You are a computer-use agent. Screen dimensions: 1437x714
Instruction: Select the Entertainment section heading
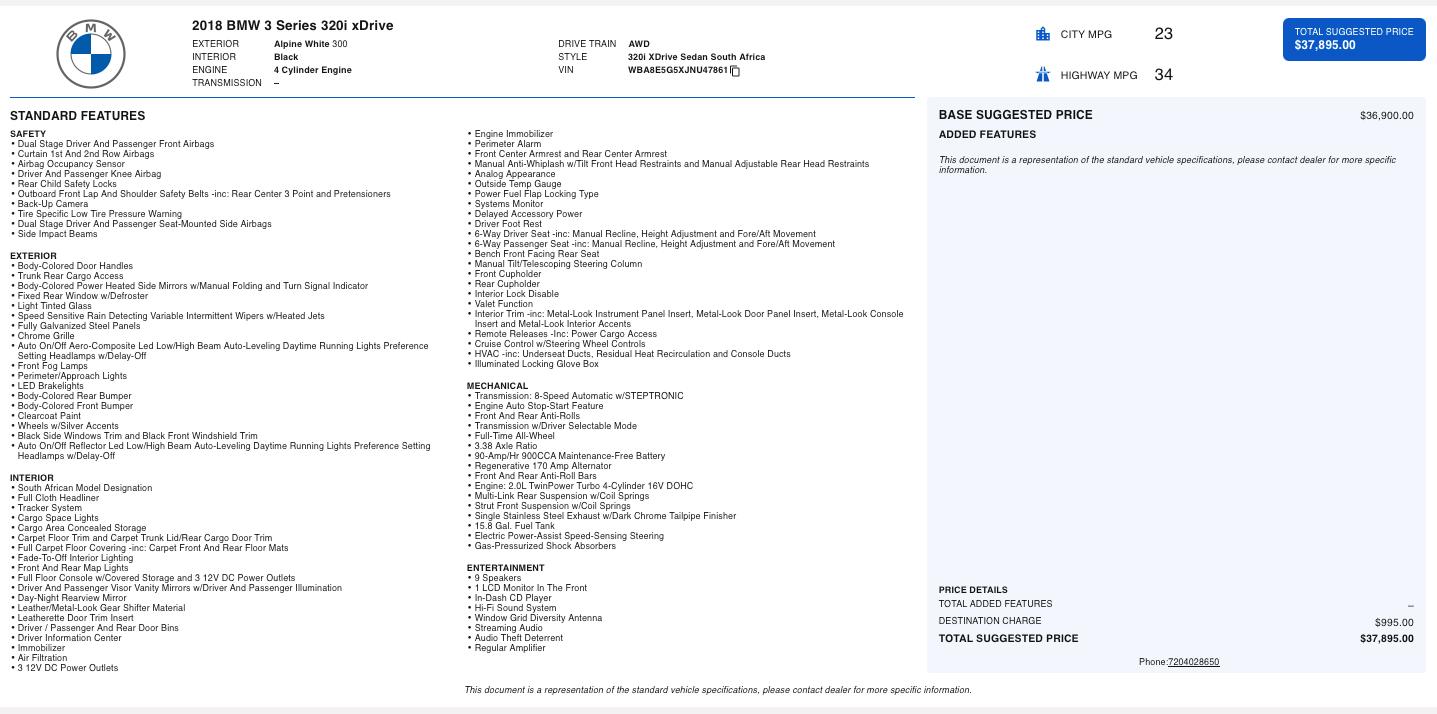click(x=505, y=568)
